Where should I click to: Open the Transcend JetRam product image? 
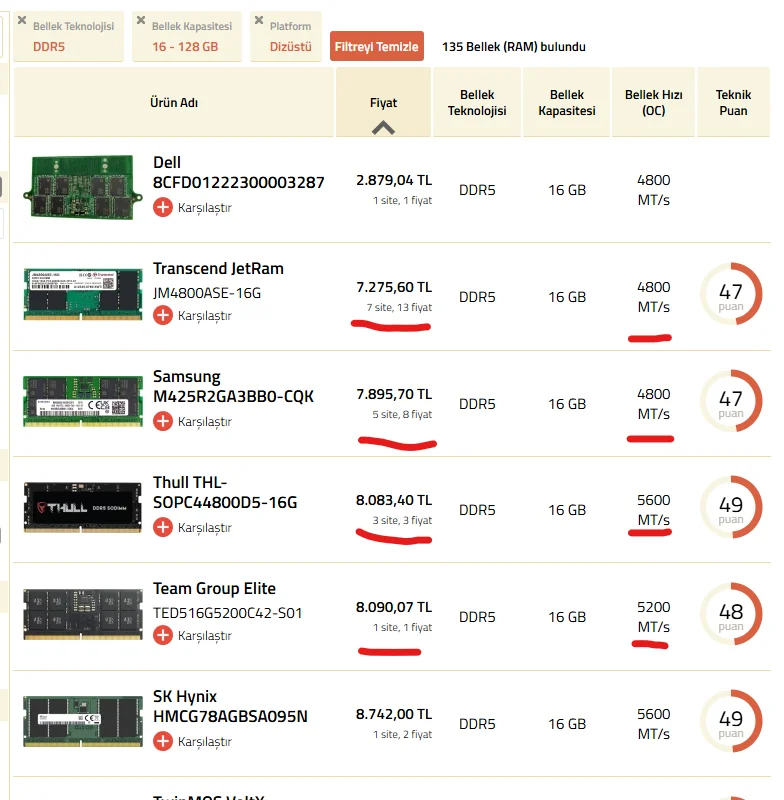pos(83,295)
